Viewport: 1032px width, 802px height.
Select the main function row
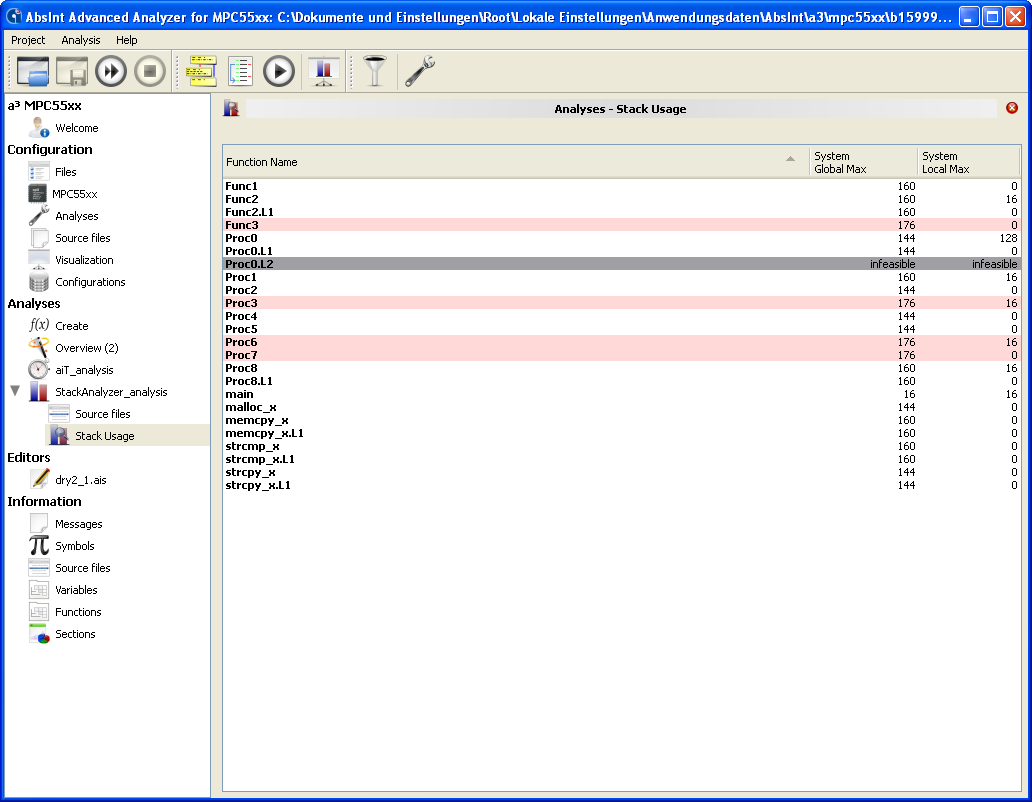[x=622, y=394]
